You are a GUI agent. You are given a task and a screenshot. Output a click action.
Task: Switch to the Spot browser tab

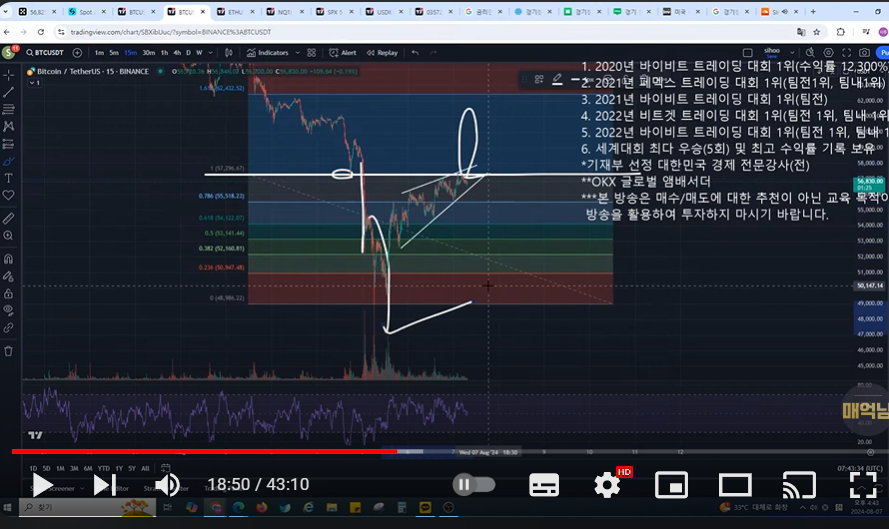click(87, 11)
